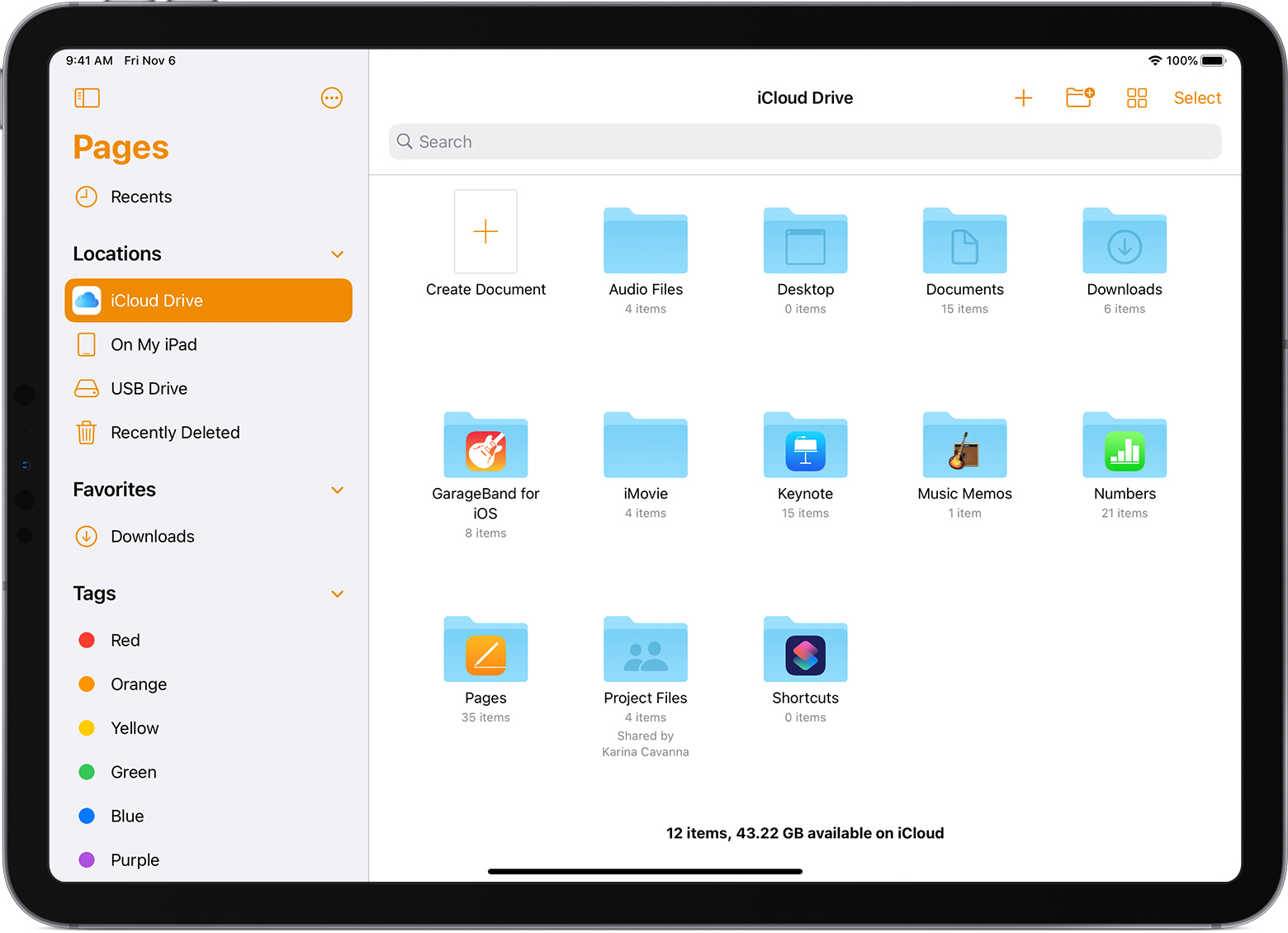Click the Recents clock icon
The width and height of the screenshot is (1288, 933).
87,197
